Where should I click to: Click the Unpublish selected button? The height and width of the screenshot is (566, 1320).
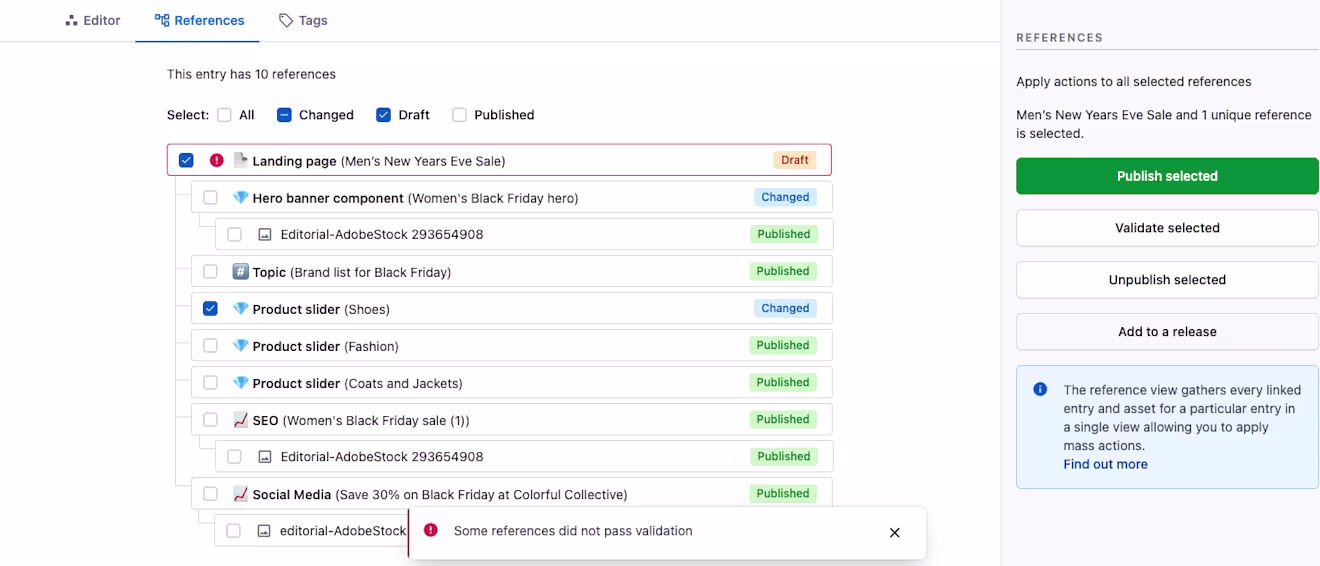(1167, 280)
